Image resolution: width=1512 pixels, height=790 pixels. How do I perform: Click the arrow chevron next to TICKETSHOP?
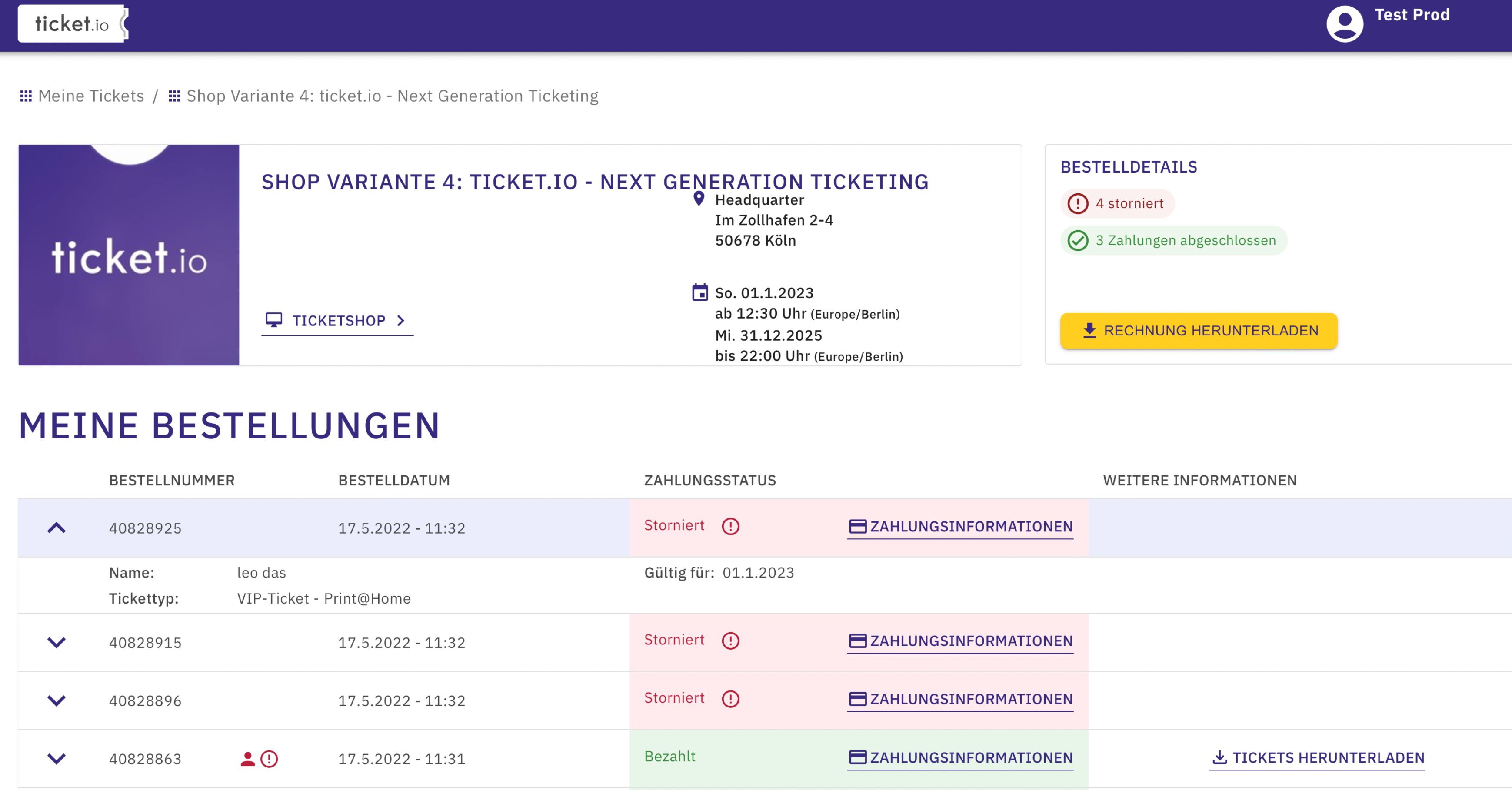401,320
